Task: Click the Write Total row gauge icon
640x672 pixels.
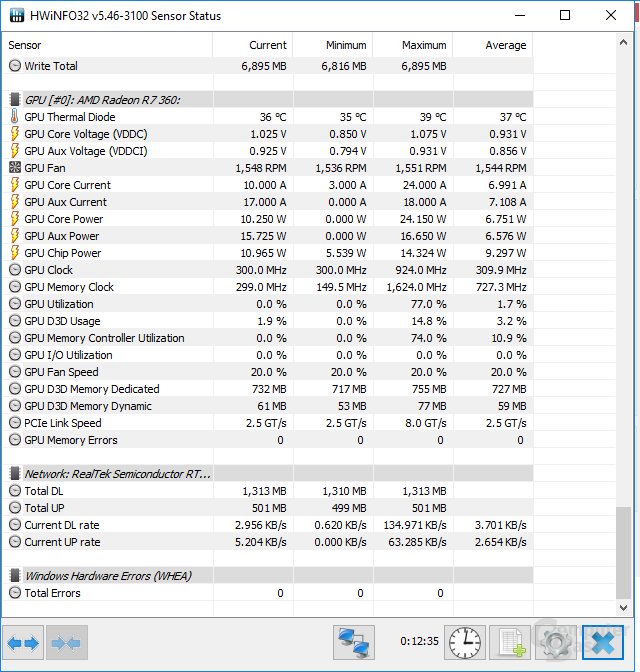Action: coord(15,66)
